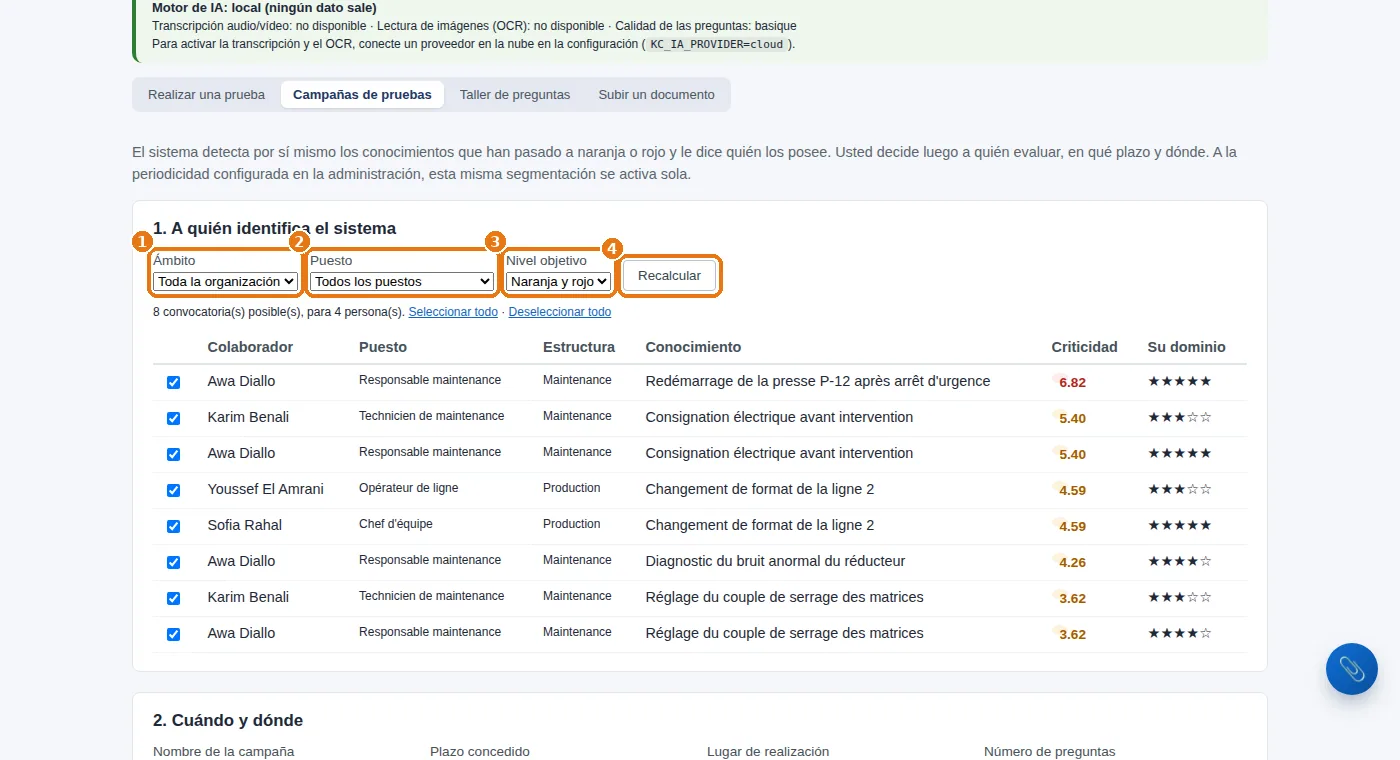Select the Campañas de pruebas tab
This screenshot has height=760, width=1400.
pos(362,95)
